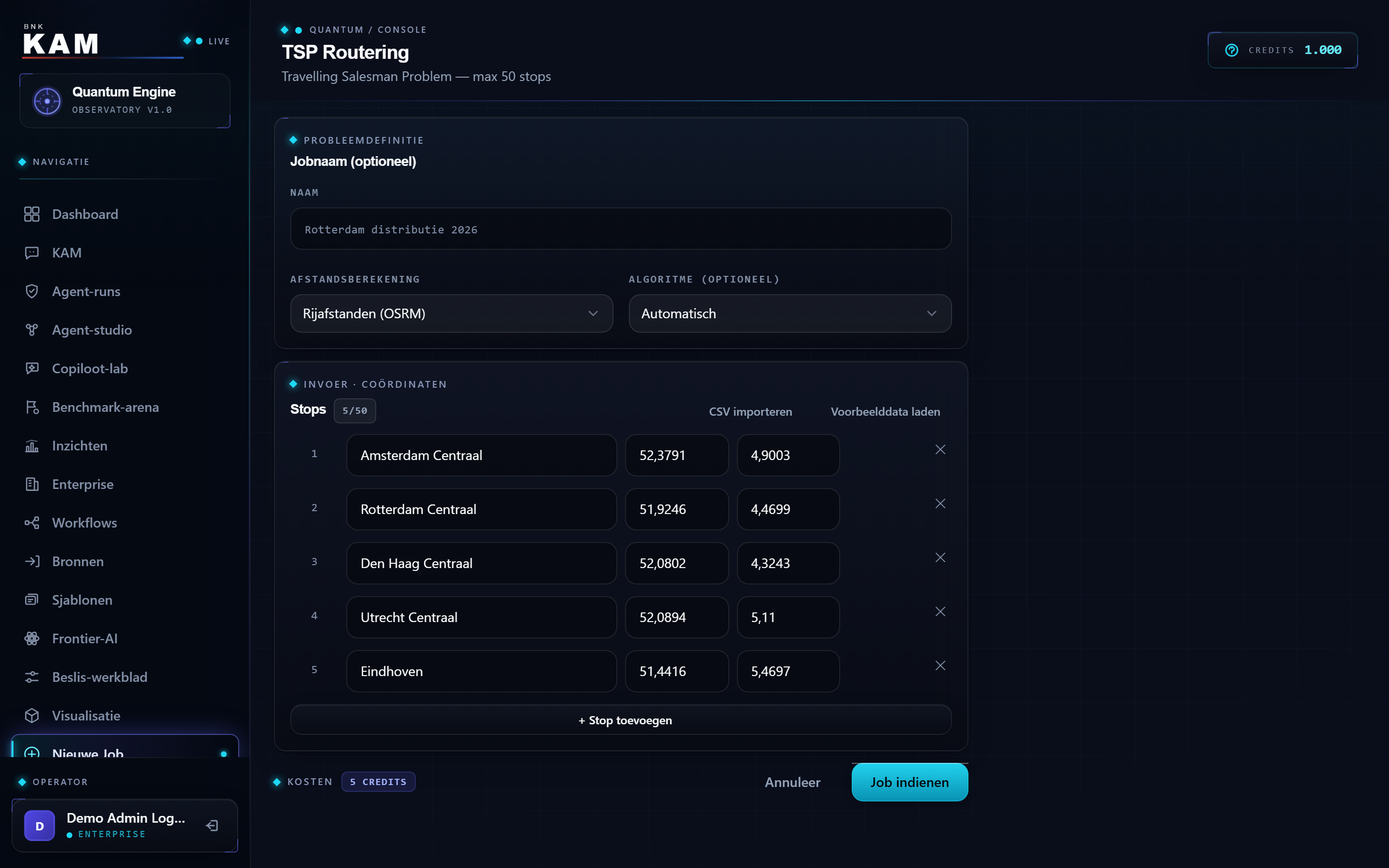
Task: Click the Agent-runs shield icon
Action: point(32,291)
